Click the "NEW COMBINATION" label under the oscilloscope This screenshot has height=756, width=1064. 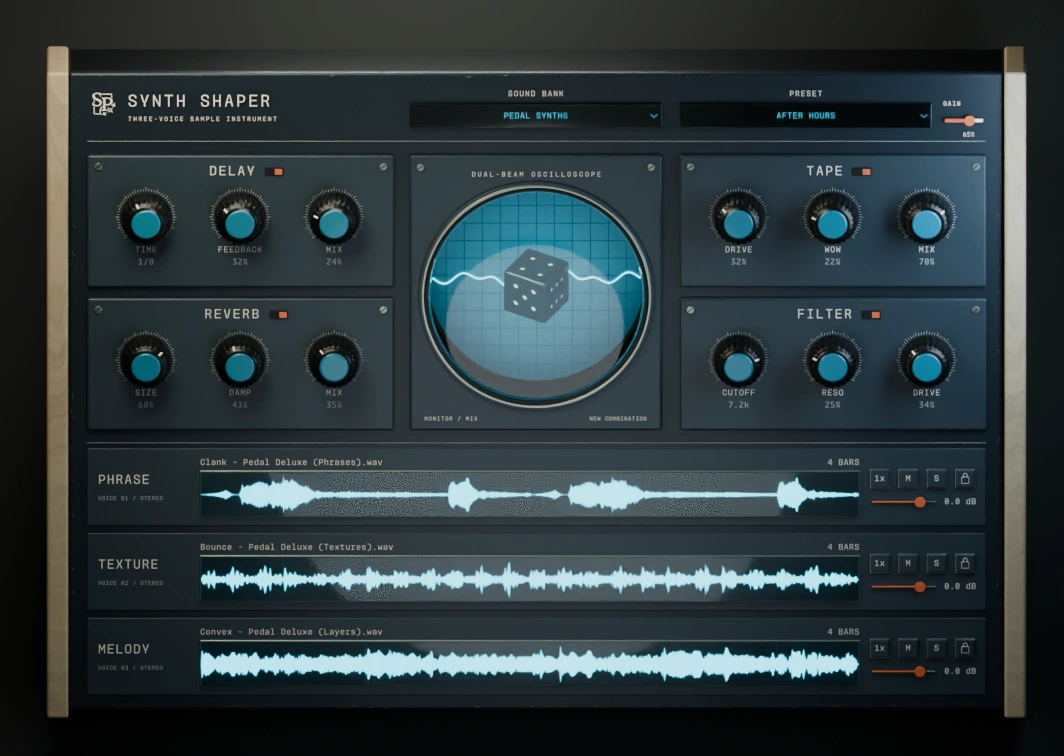pyautogui.click(x=618, y=419)
